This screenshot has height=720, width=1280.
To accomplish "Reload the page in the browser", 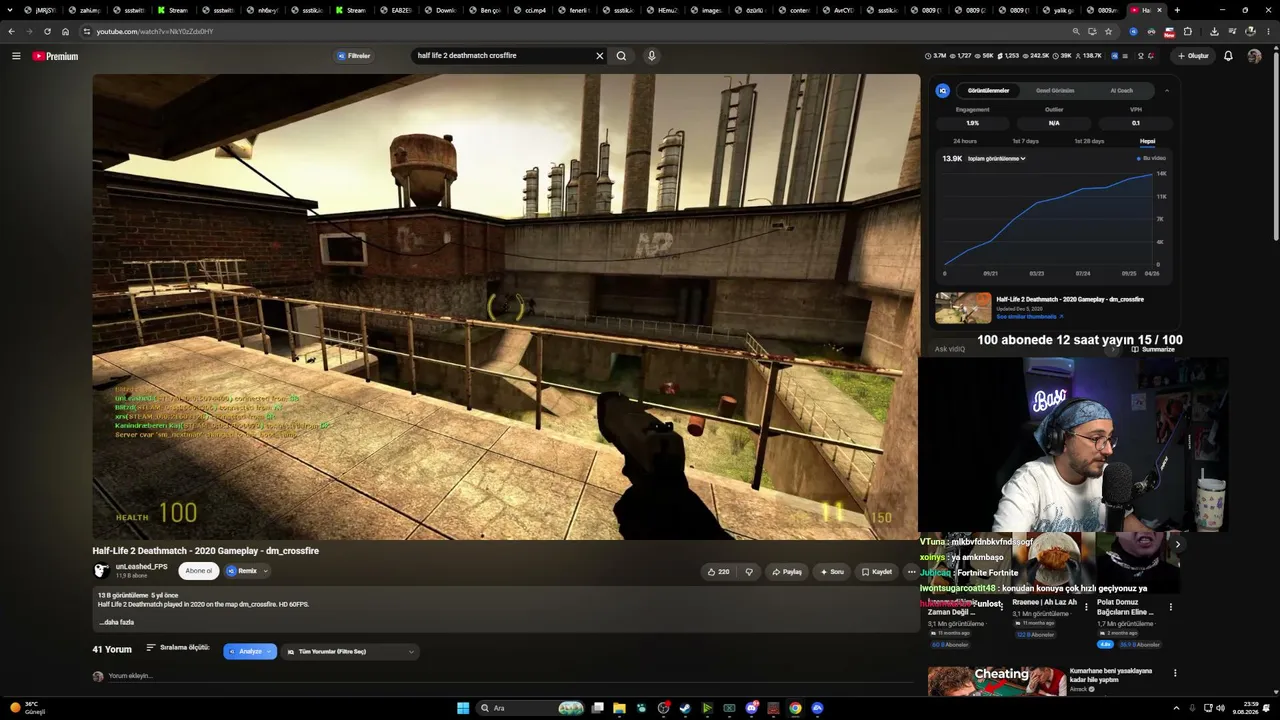I will pyautogui.click(x=47, y=31).
